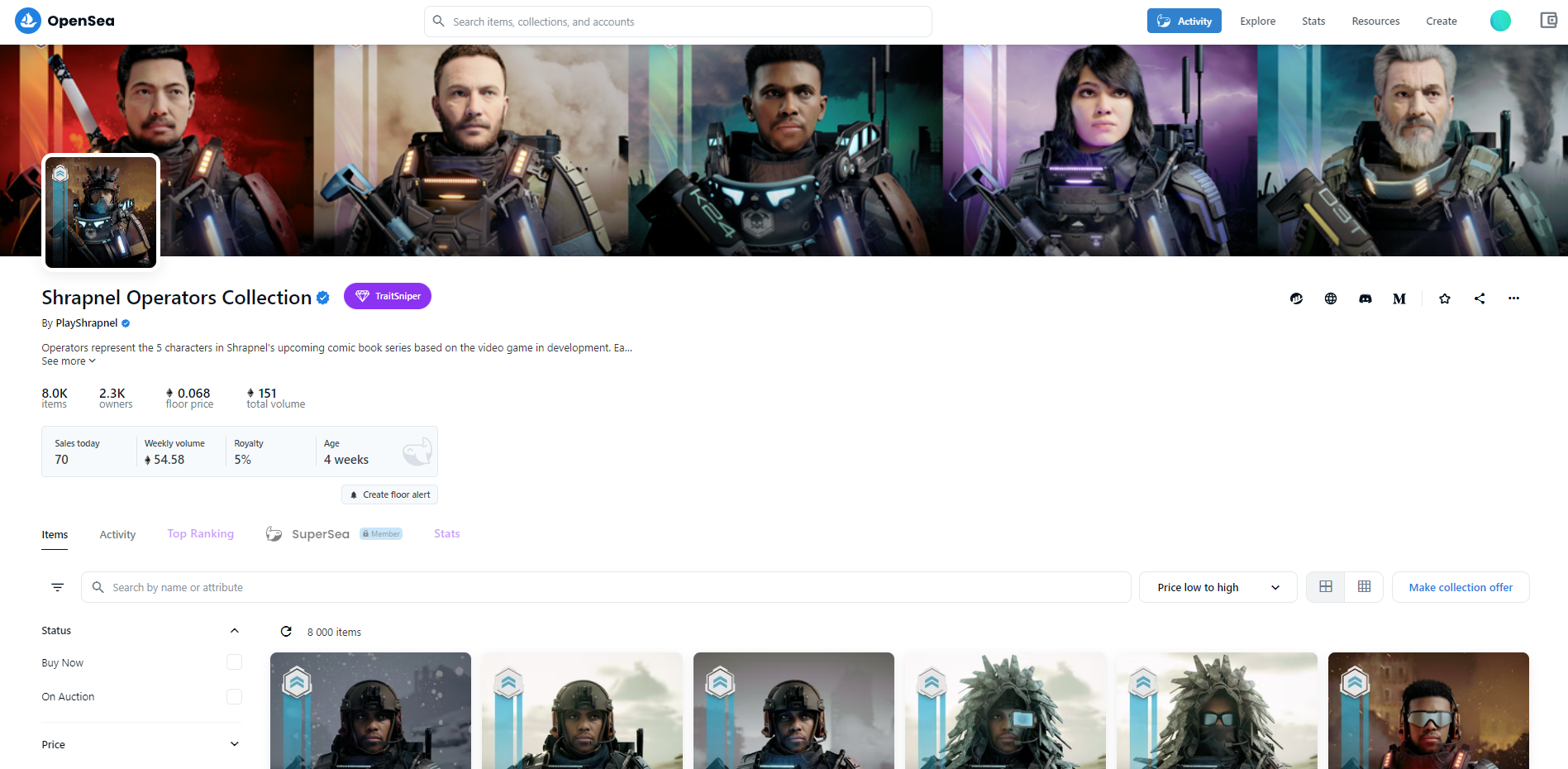Click the 0.068 floor price stat
Image resolution: width=1568 pixels, height=769 pixels.
tap(189, 398)
